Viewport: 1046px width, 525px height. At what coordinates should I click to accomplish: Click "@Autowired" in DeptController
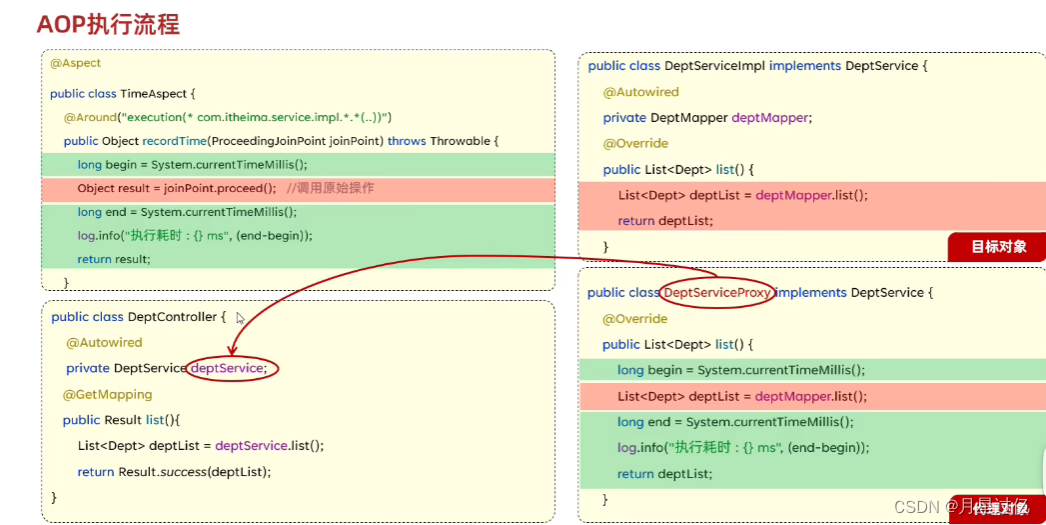tap(104, 343)
